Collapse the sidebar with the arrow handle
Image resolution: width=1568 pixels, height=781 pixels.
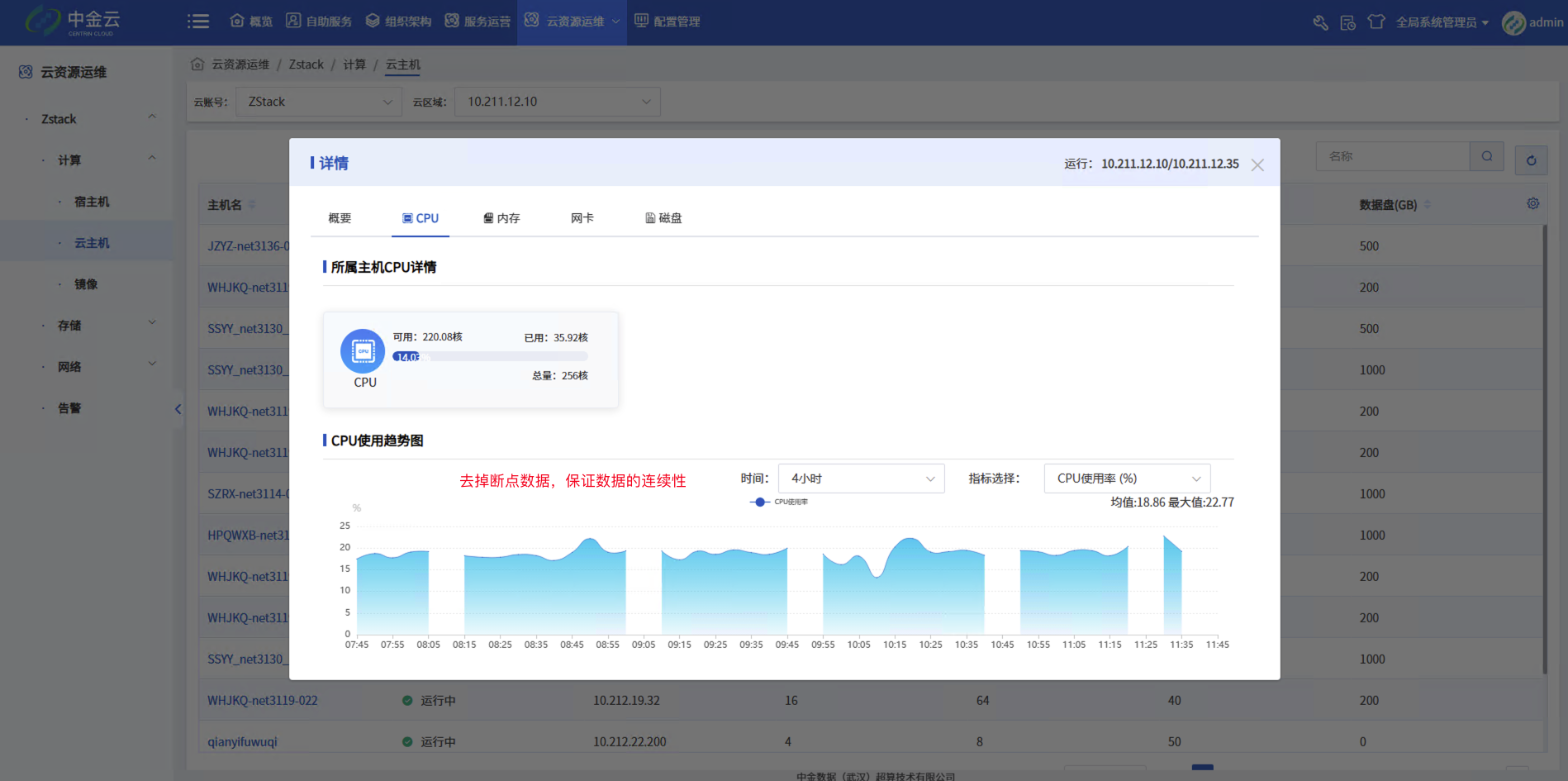178,409
